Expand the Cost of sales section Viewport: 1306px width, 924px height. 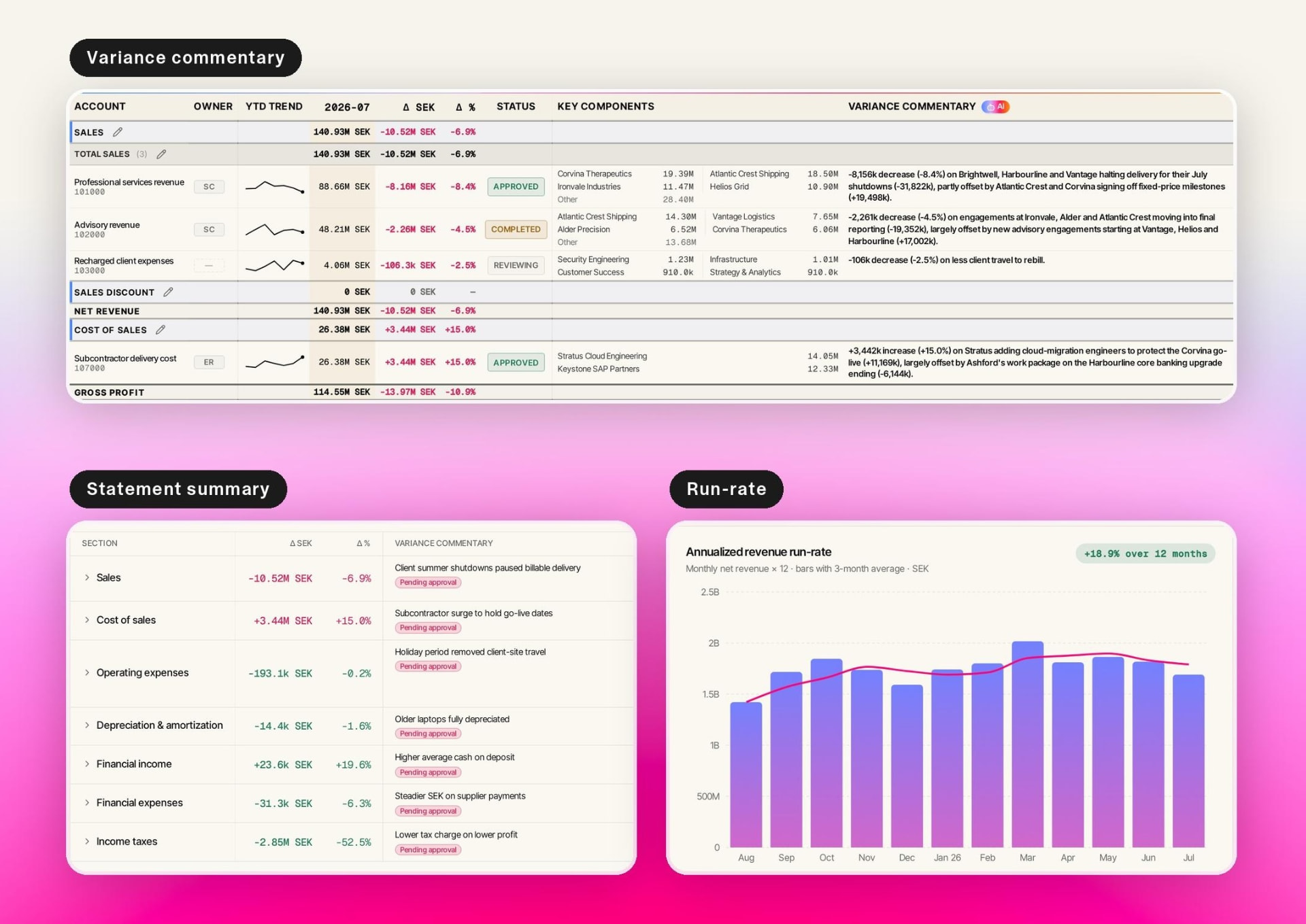87,620
